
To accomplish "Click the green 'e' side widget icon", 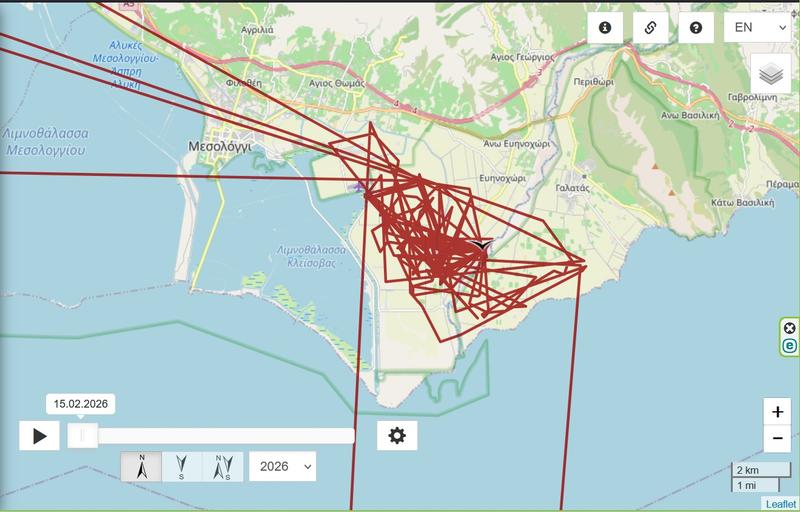I will [789, 346].
